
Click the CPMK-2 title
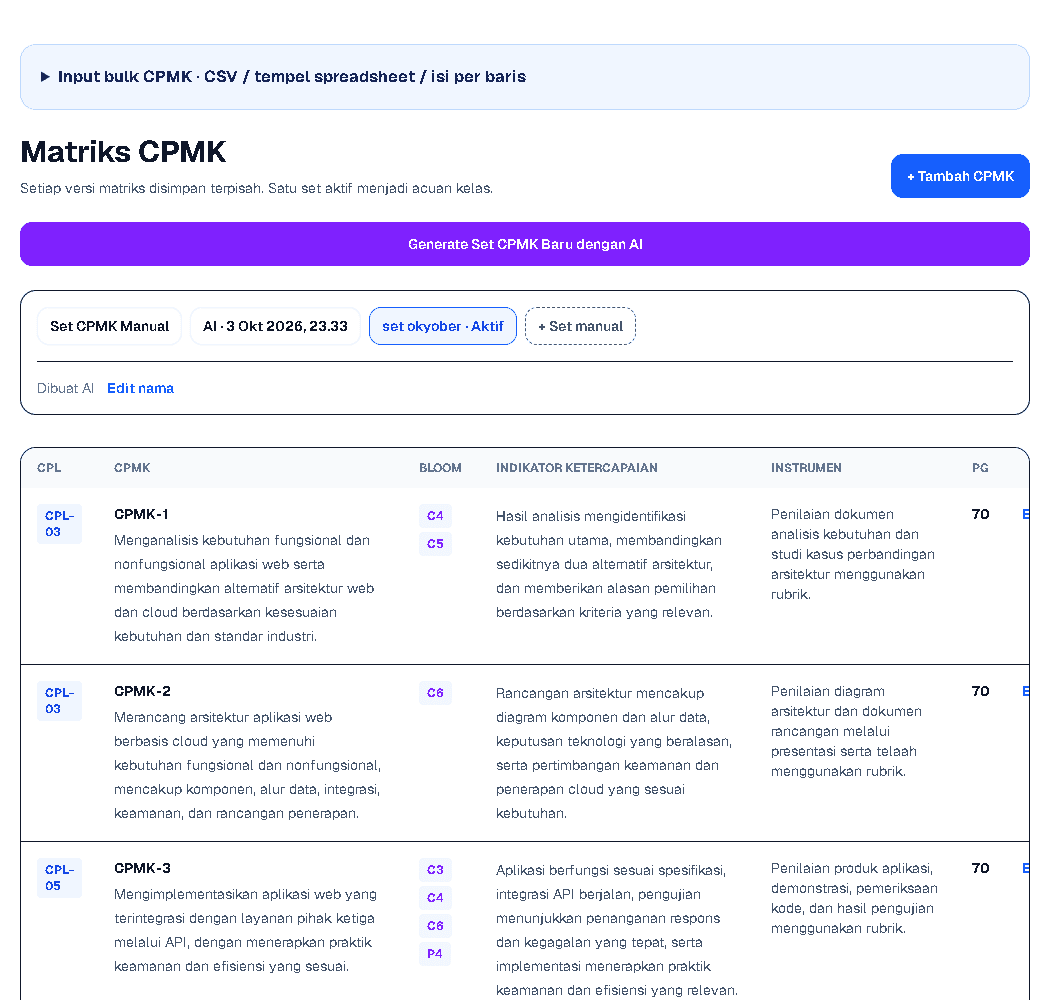coord(142,691)
